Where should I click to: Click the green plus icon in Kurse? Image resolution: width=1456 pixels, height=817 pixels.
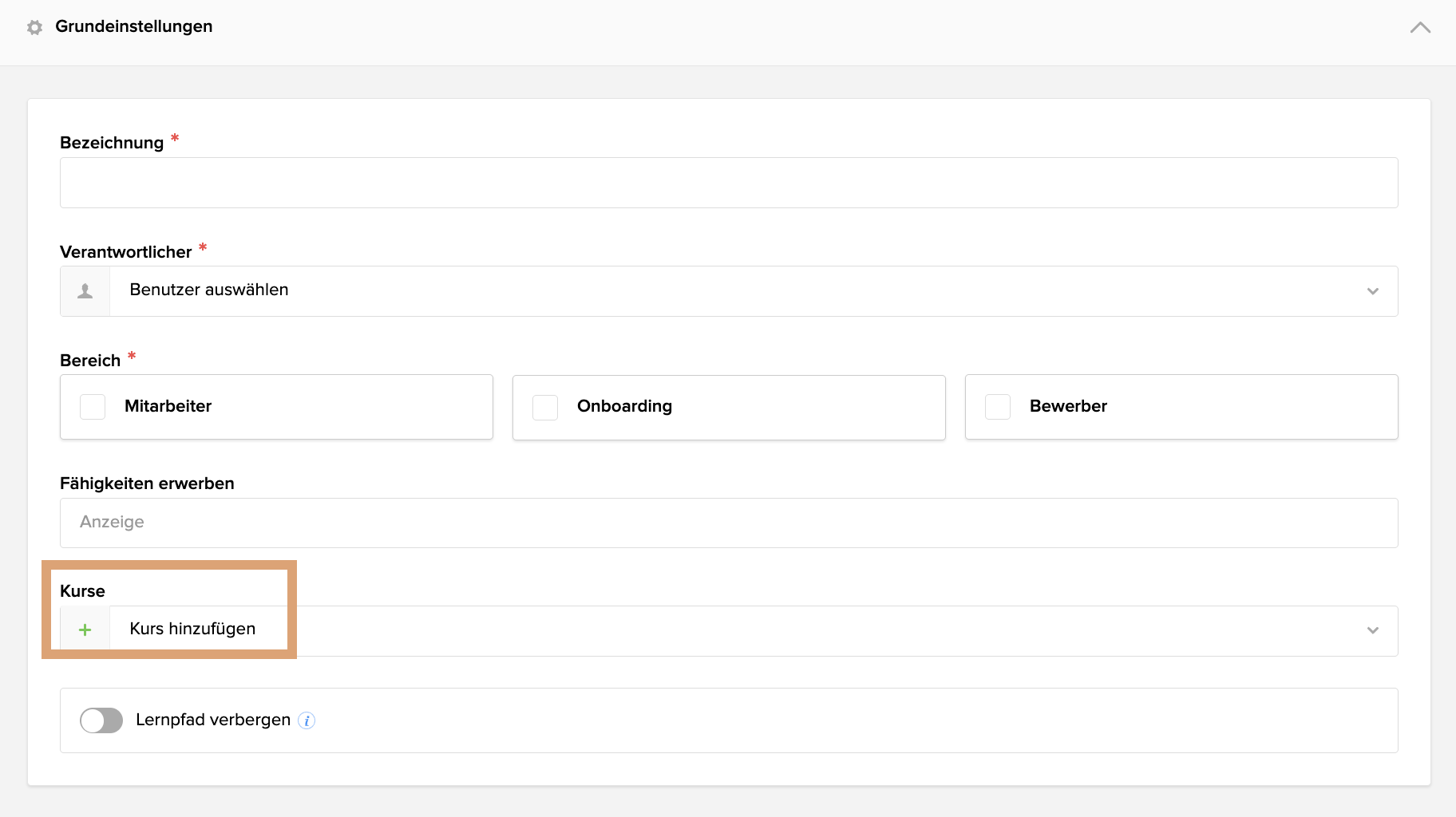tap(85, 630)
